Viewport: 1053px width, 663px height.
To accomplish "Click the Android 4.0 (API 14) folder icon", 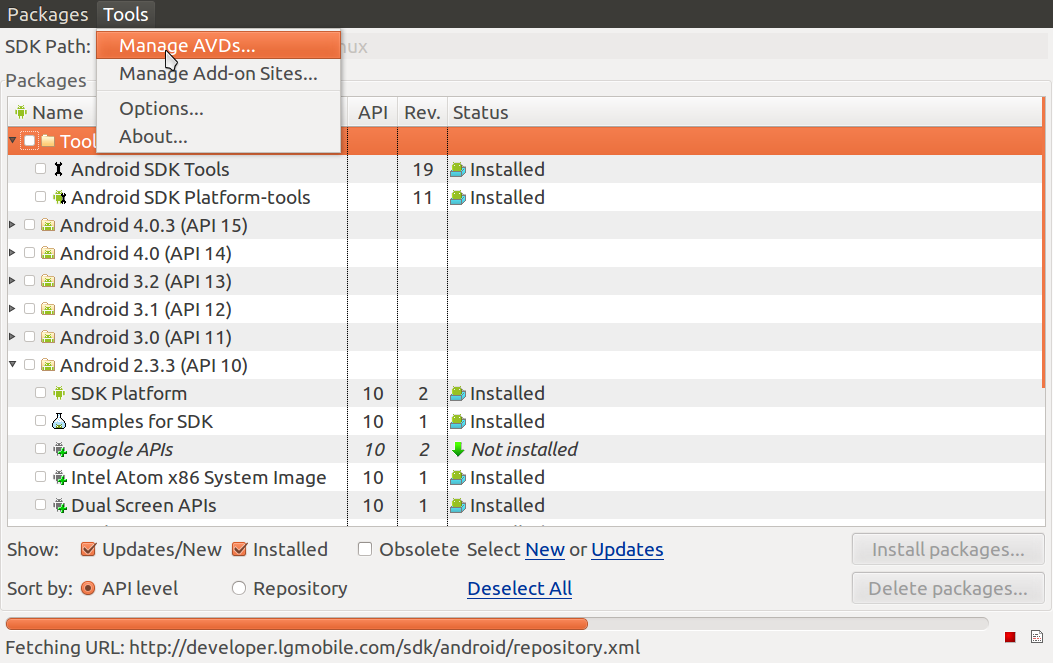I will 48,253.
